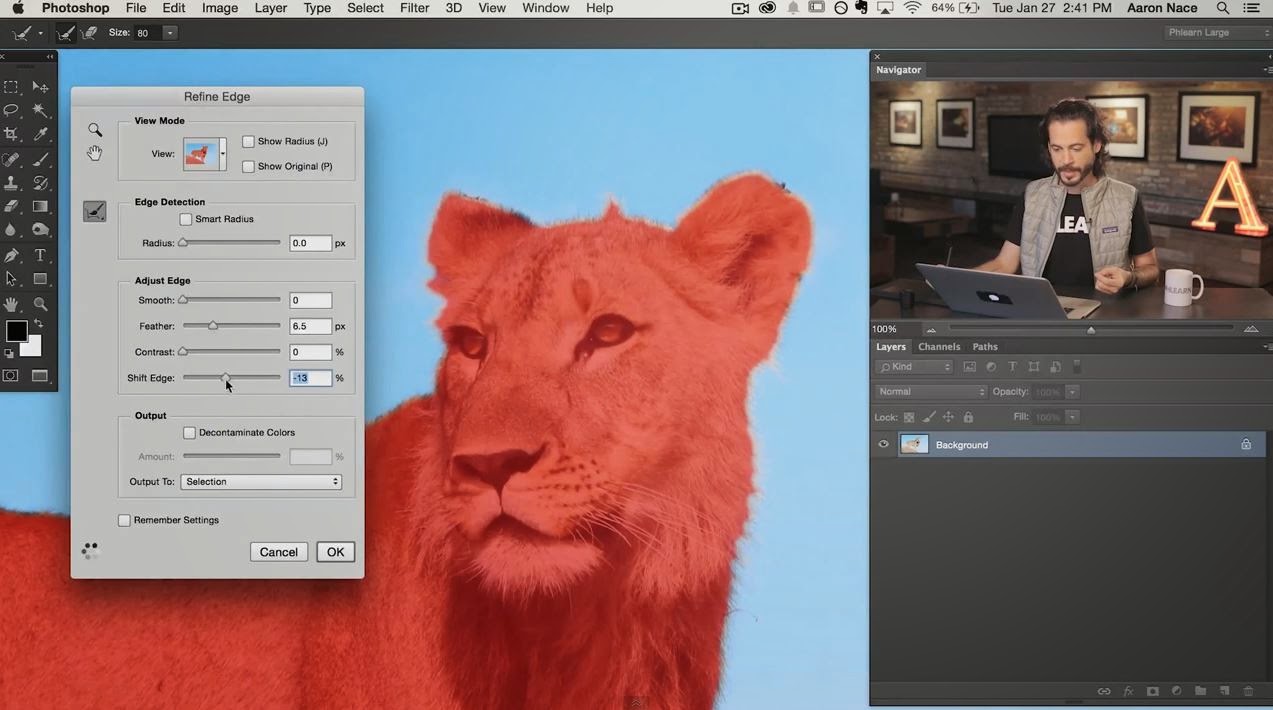The width and height of the screenshot is (1273, 710).
Task: Activate the Eraser tool
Action: [x=12, y=207]
